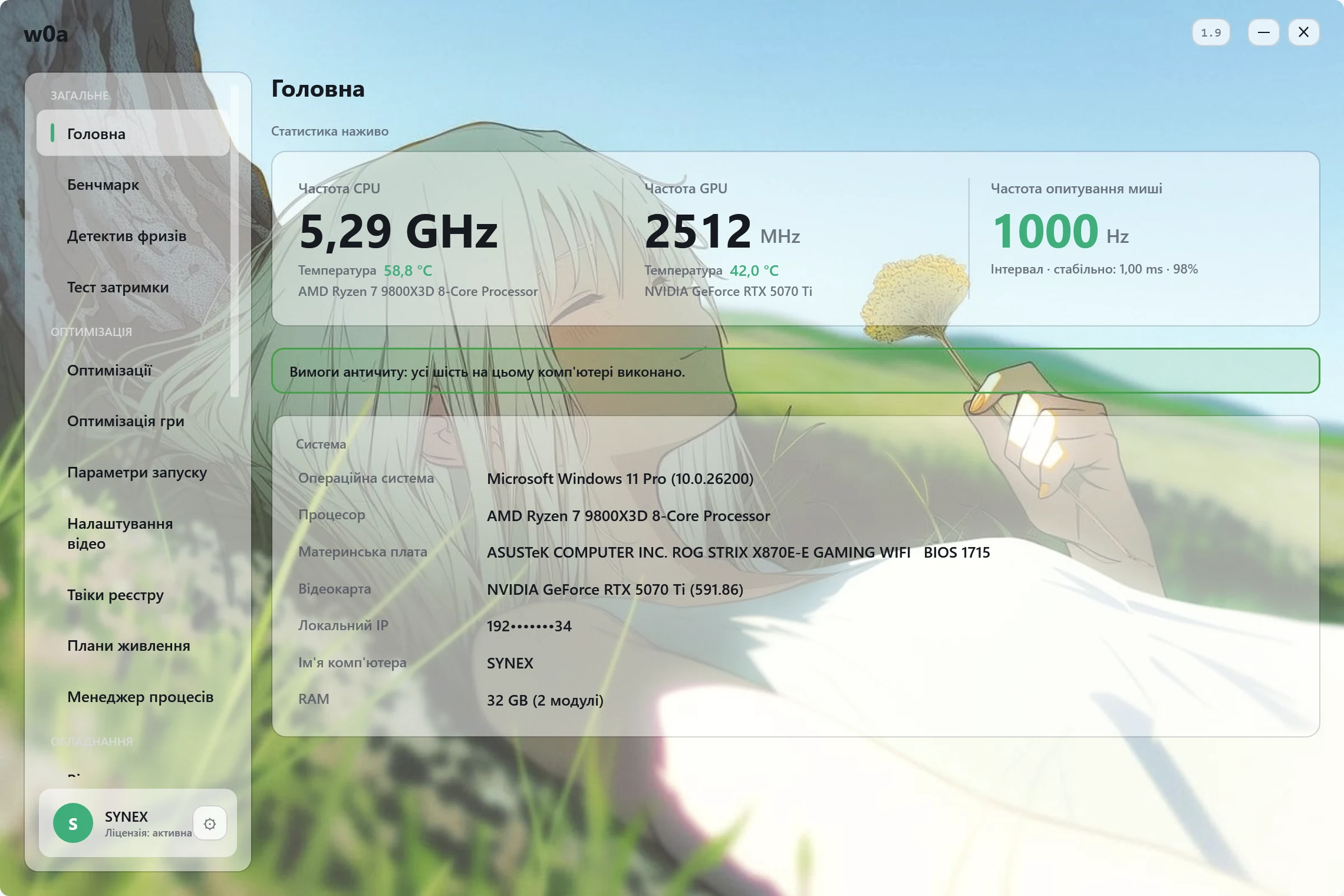This screenshot has width=1344, height=896.
Task: Open Твіки реєстру page
Action: pyautogui.click(x=133, y=595)
